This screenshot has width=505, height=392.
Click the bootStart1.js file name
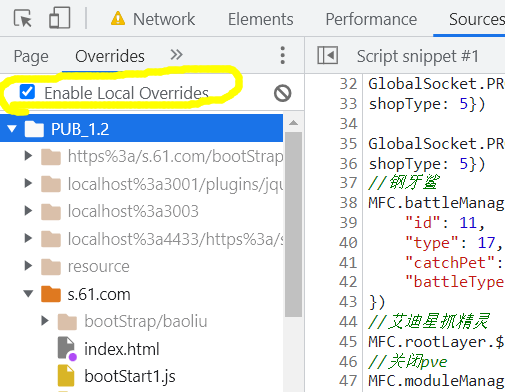click(x=130, y=376)
